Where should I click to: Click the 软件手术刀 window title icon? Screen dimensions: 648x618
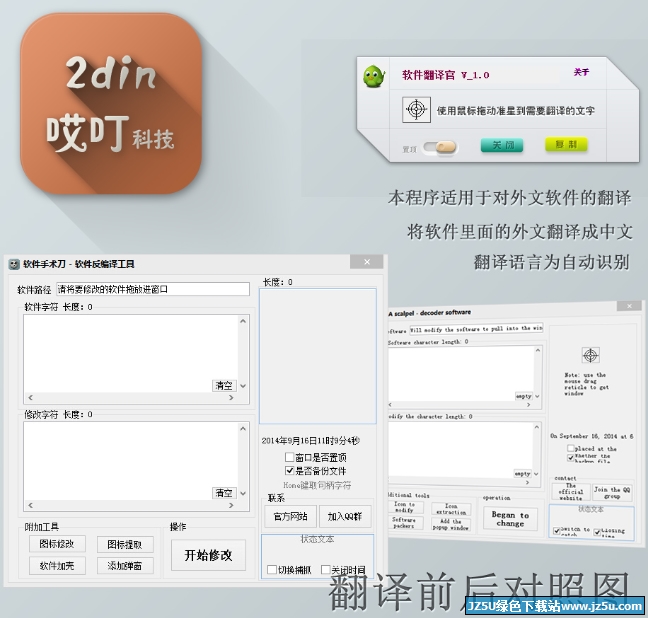tap(14, 264)
